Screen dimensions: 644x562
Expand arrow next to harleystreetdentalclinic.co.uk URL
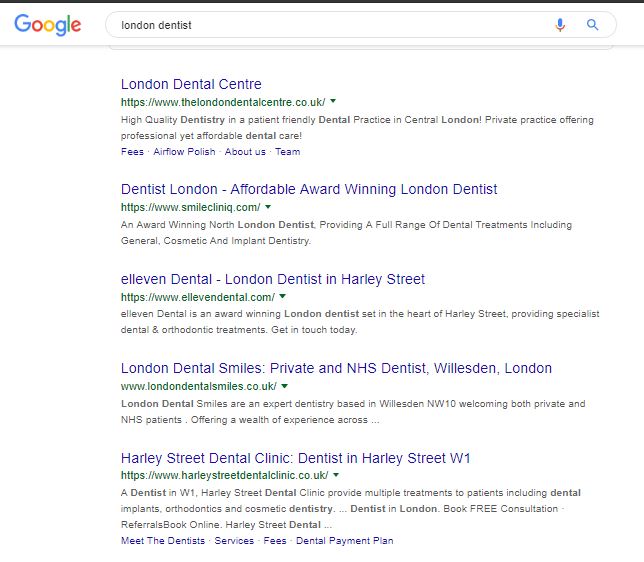point(336,475)
